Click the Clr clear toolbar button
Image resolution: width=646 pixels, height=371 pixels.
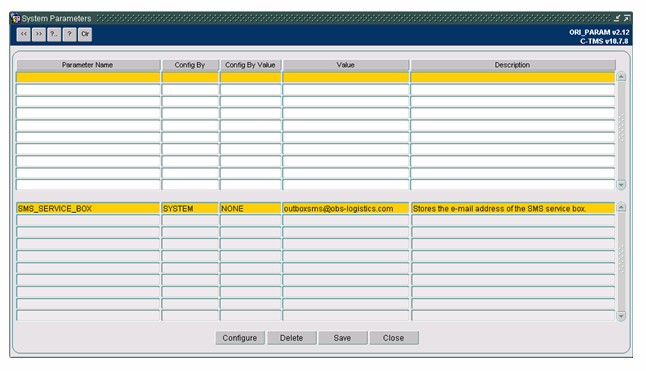point(85,34)
